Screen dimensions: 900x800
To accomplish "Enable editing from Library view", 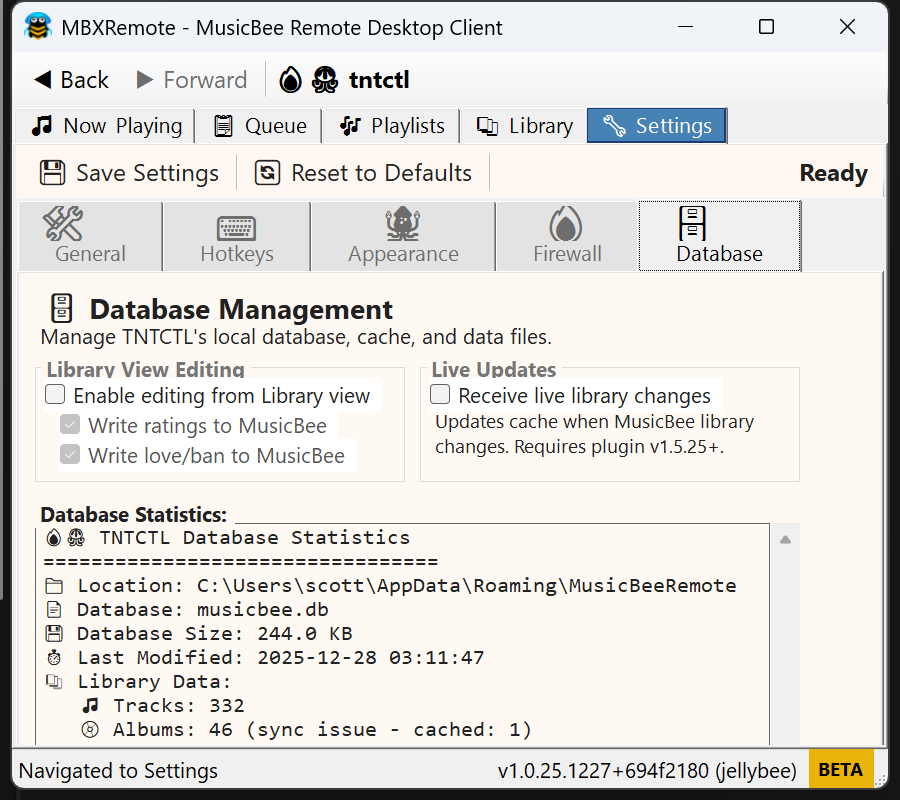I will point(55,394).
